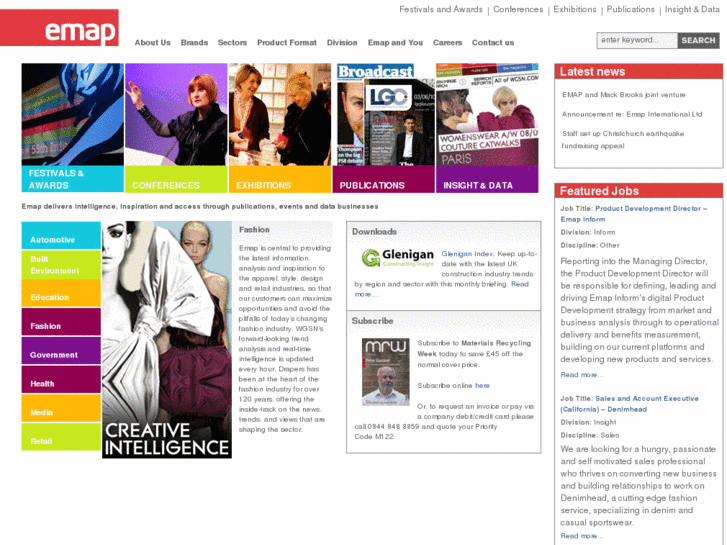Open the Publications image tile
Image resolution: width=727 pixels, height=545 pixels.
pos(383,128)
